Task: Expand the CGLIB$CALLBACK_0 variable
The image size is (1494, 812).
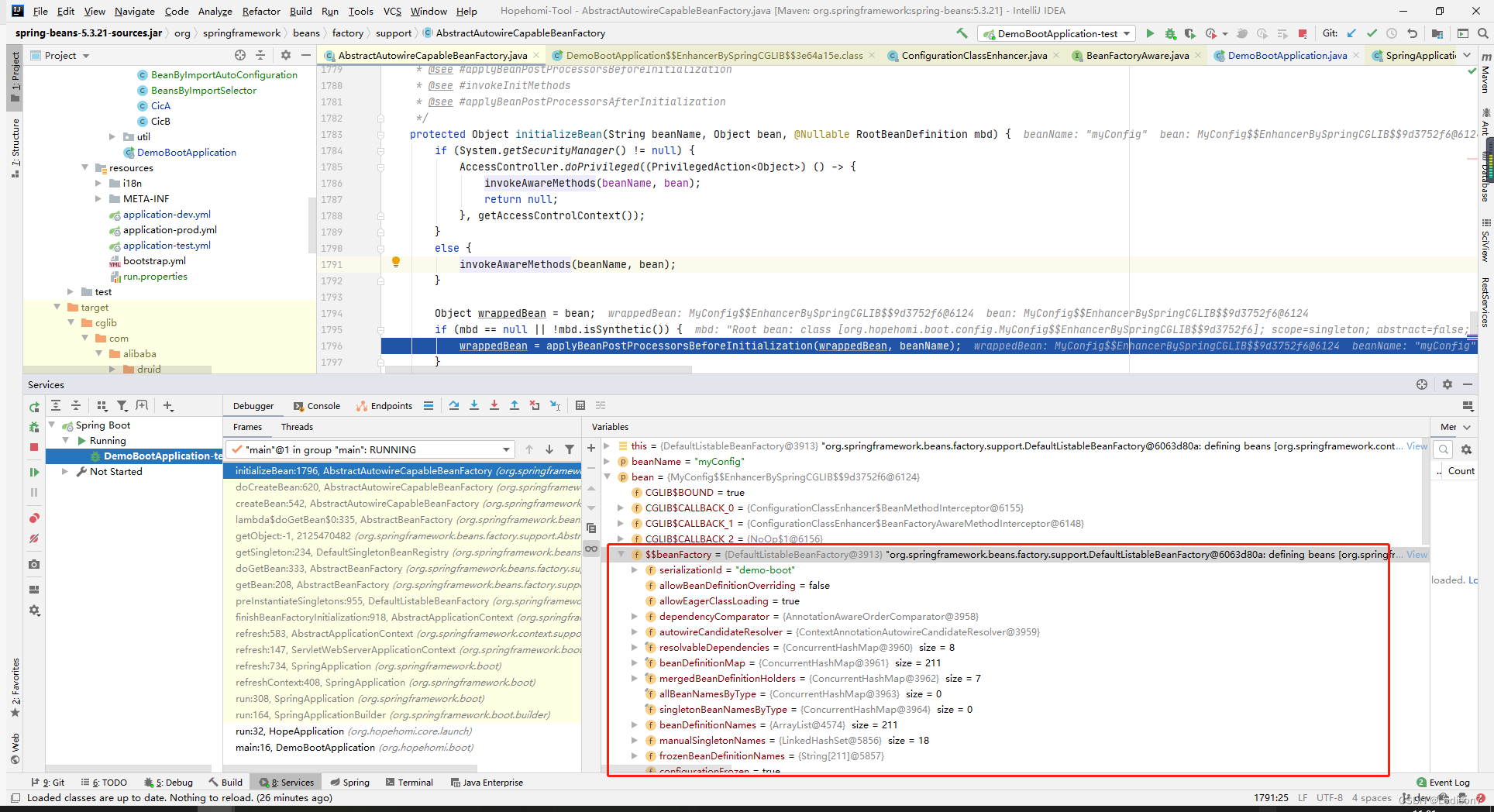Action: click(x=621, y=507)
